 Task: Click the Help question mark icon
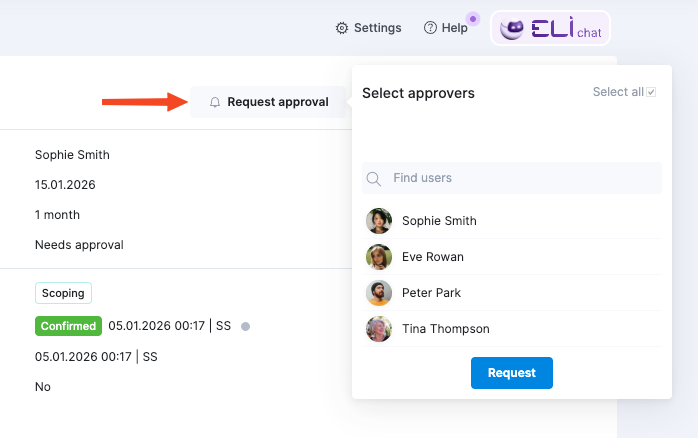[430, 28]
